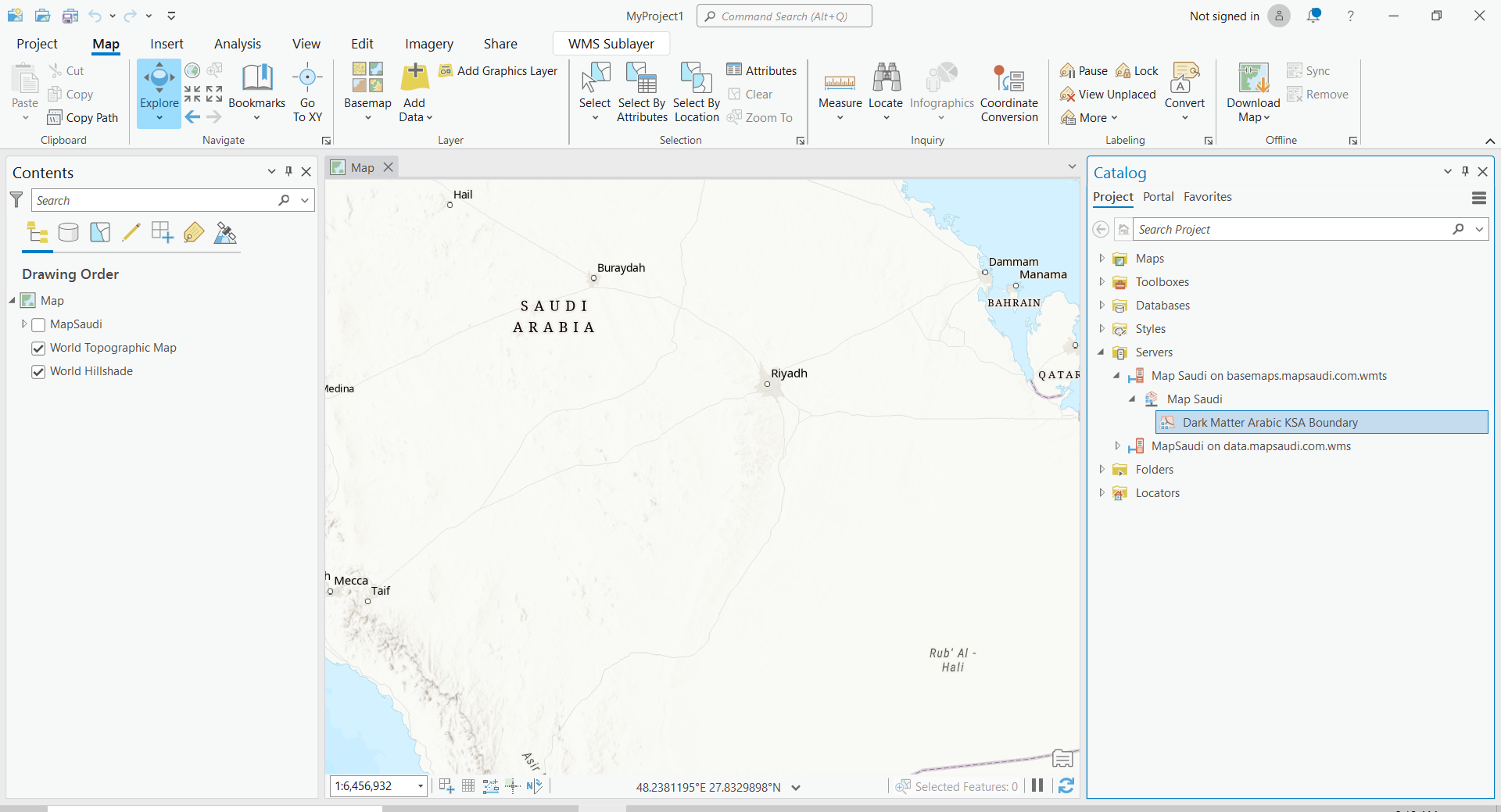
Task: Click the View Unplaced labeling button
Action: pyautogui.click(x=1108, y=95)
